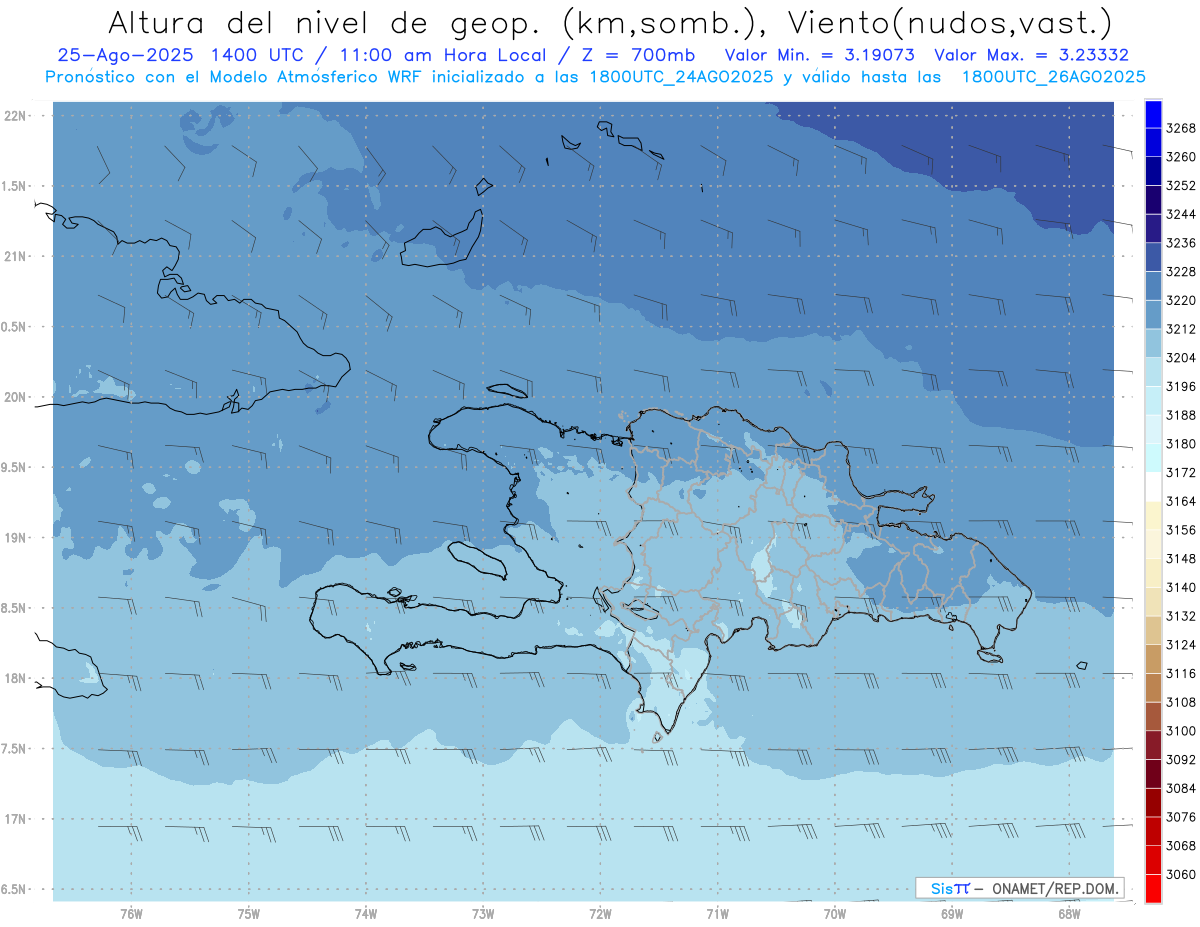Click the 'SisTT - ONAMET/REP.DOM.' credit box
The width and height of the screenshot is (1200, 927).
pyautogui.click(x=1020, y=888)
